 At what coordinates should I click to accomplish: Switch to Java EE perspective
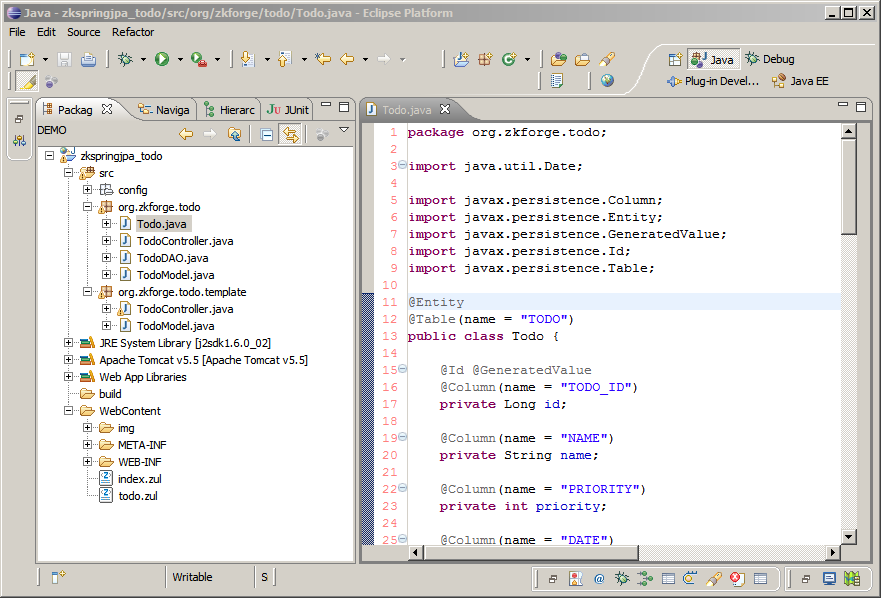(x=800, y=81)
